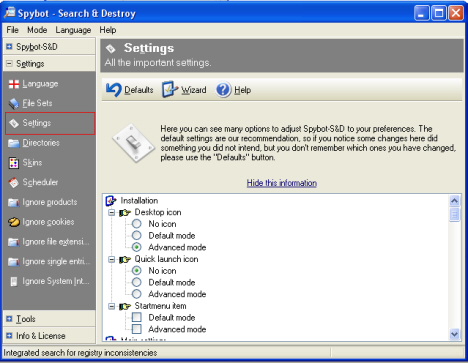The width and height of the screenshot is (468, 363).
Task: Click the Startmenu item pointing-hand icon
Action: coord(125,306)
